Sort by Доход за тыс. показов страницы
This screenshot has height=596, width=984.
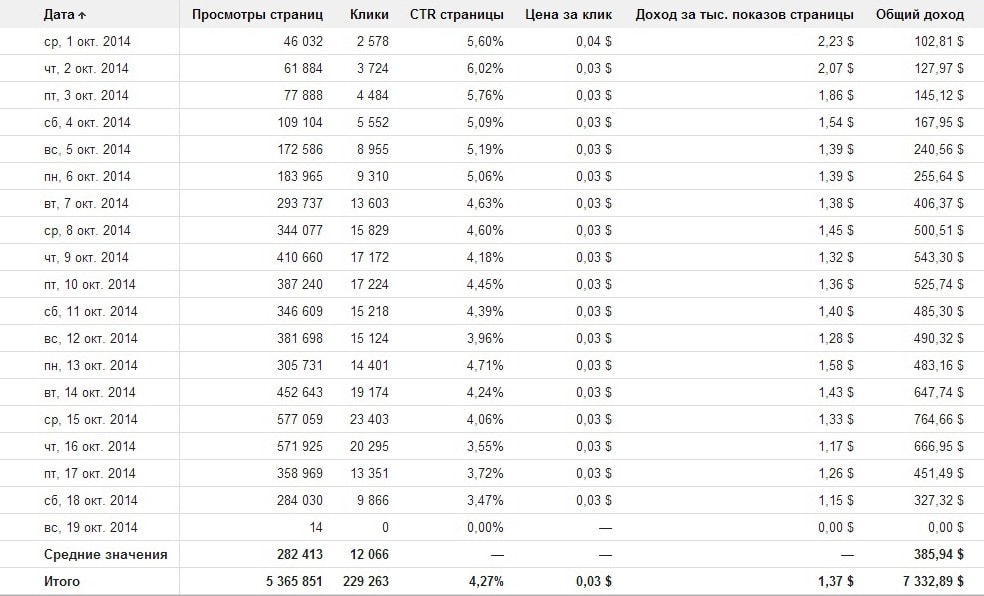(744, 15)
